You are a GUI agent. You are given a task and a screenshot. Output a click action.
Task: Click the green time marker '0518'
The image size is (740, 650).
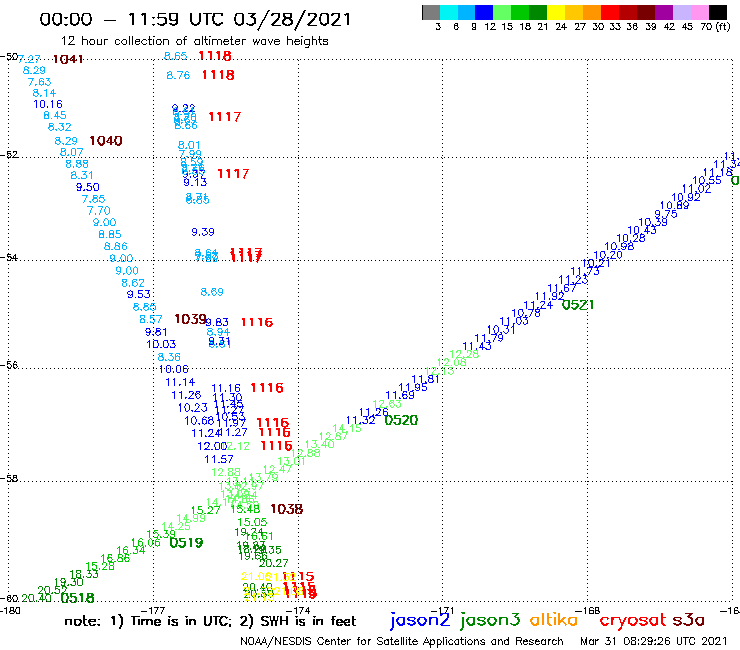[77, 598]
